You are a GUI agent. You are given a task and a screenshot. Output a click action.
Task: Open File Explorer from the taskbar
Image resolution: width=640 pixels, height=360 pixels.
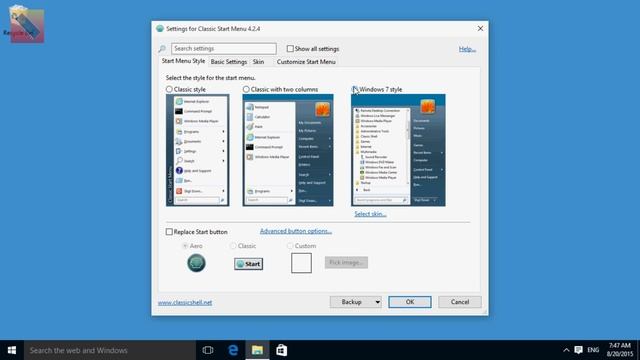click(x=257, y=350)
